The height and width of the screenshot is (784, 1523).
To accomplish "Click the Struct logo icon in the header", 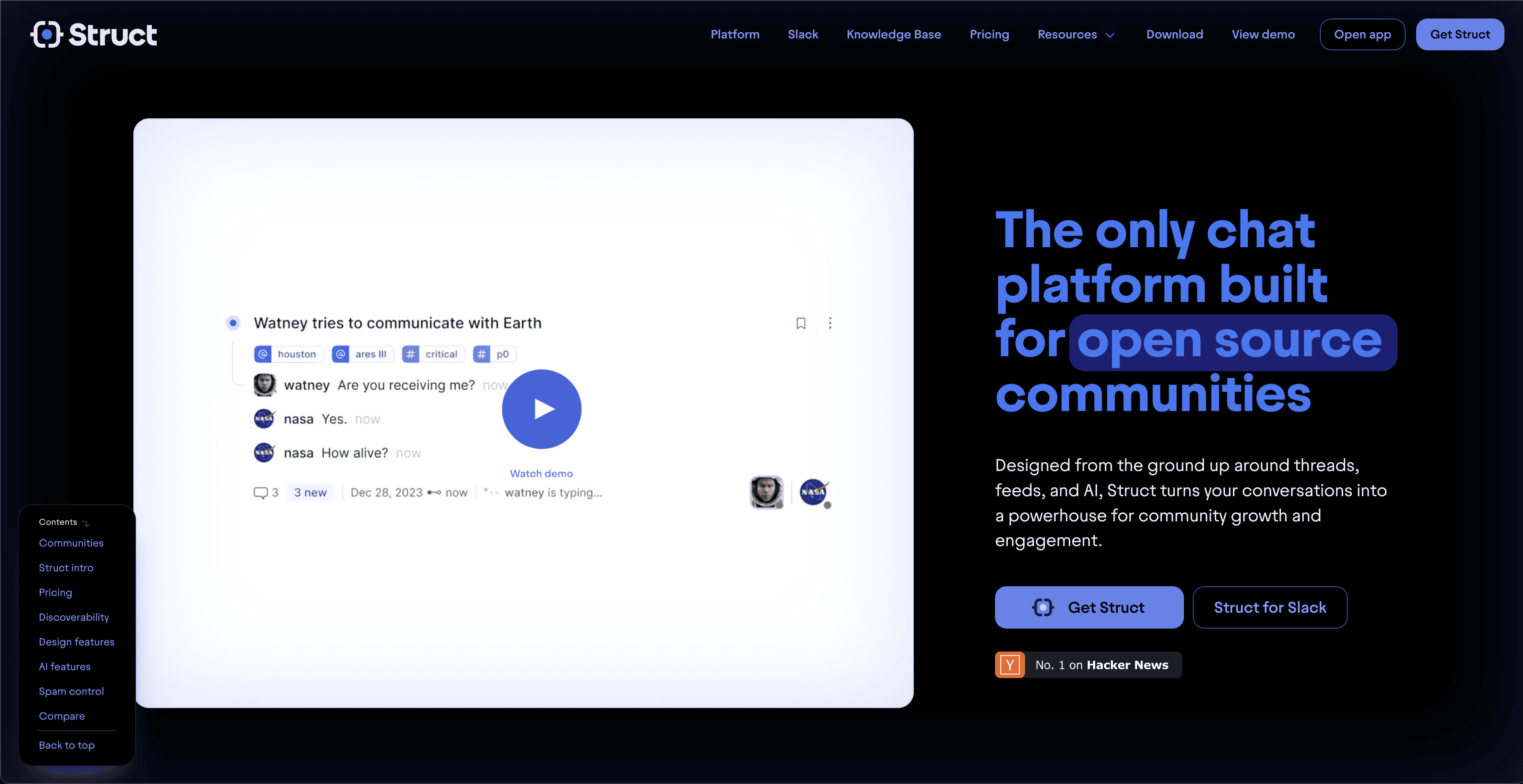I will [46, 34].
